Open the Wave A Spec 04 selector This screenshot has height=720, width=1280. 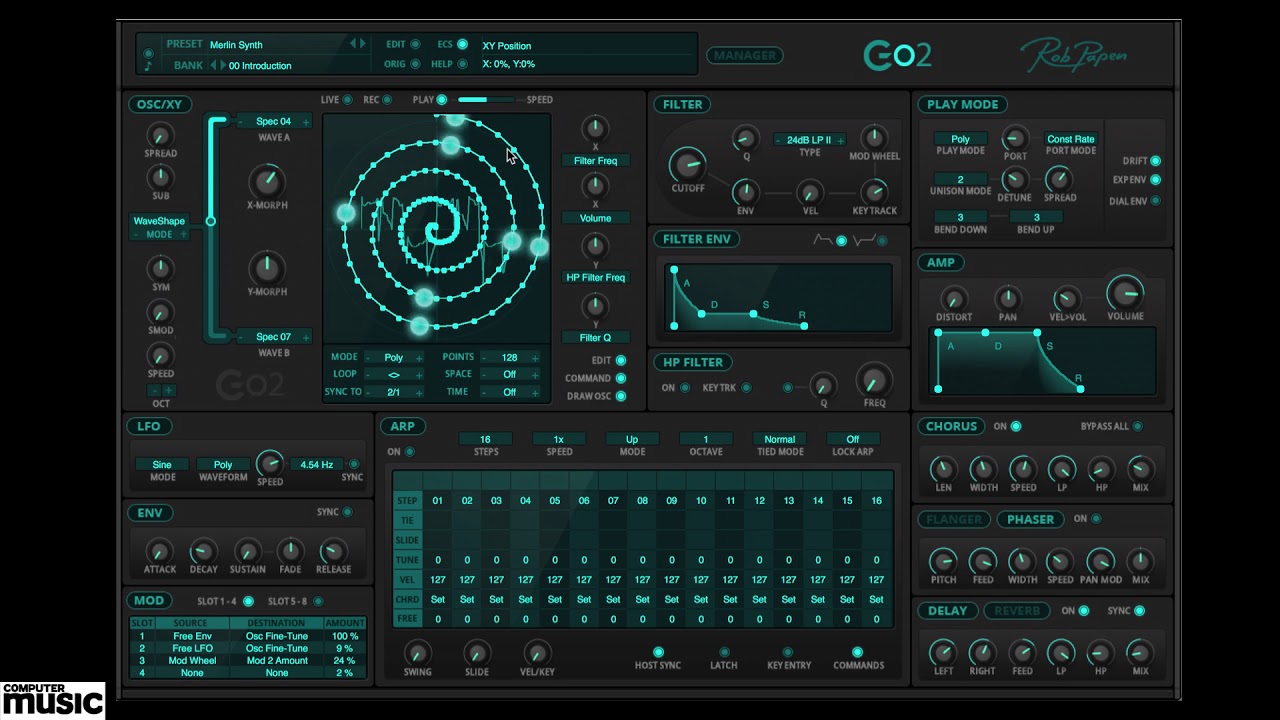pos(274,122)
